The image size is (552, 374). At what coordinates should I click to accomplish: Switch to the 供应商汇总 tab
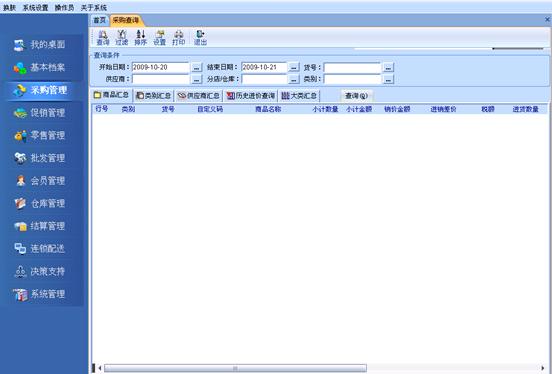click(x=199, y=95)
